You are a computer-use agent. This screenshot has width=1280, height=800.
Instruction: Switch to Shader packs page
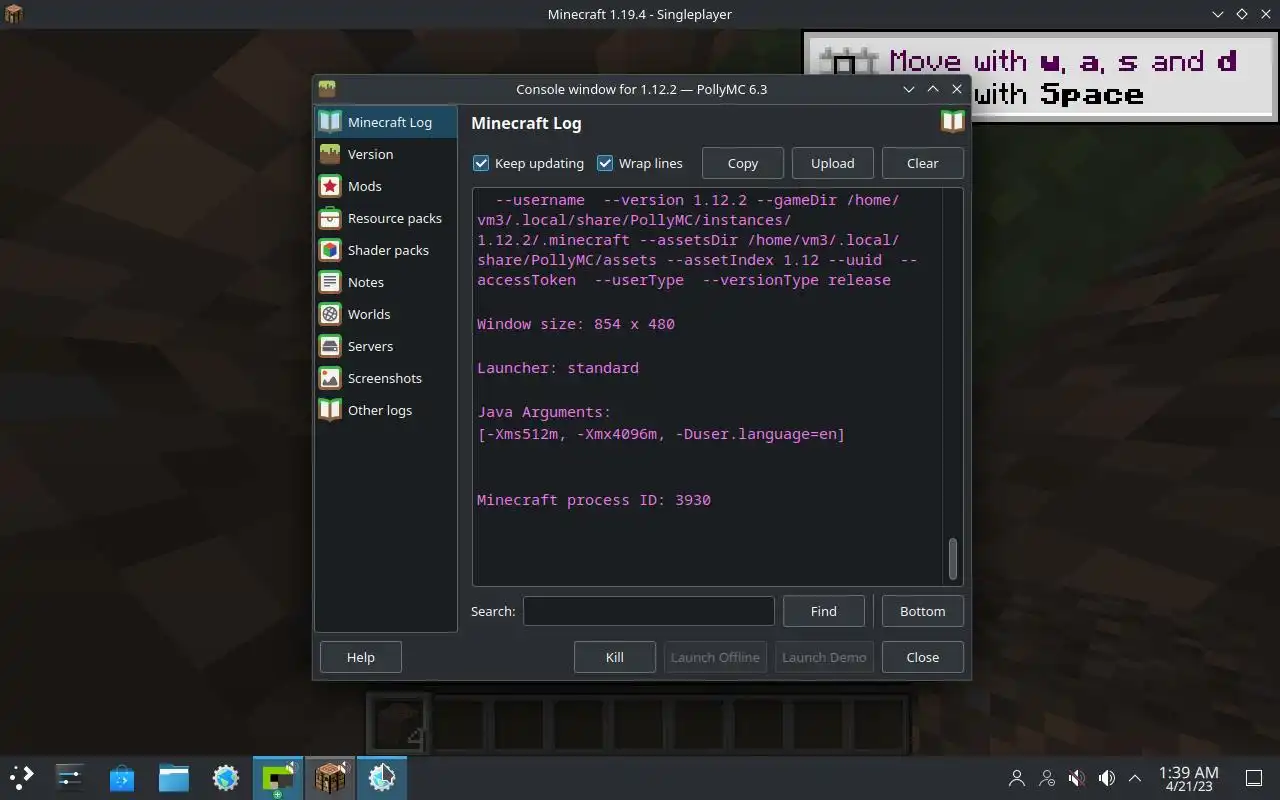pos(385,250)
